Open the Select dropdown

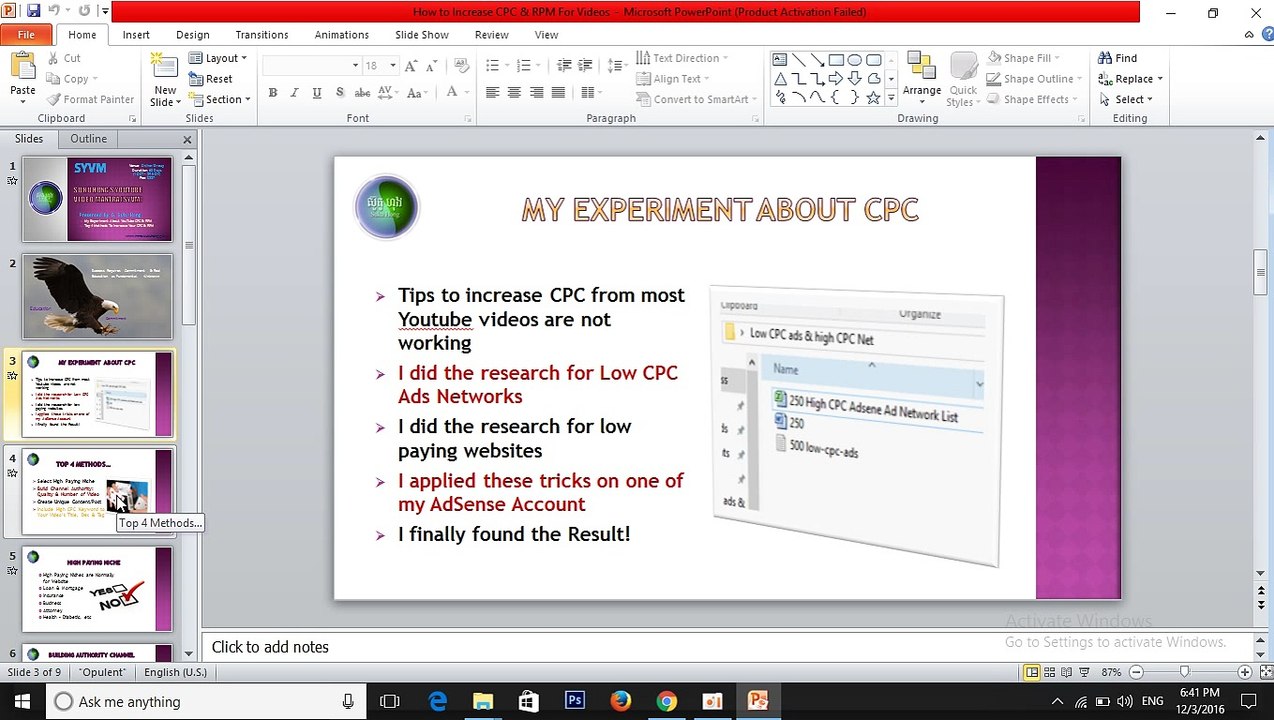(1125, 99)
